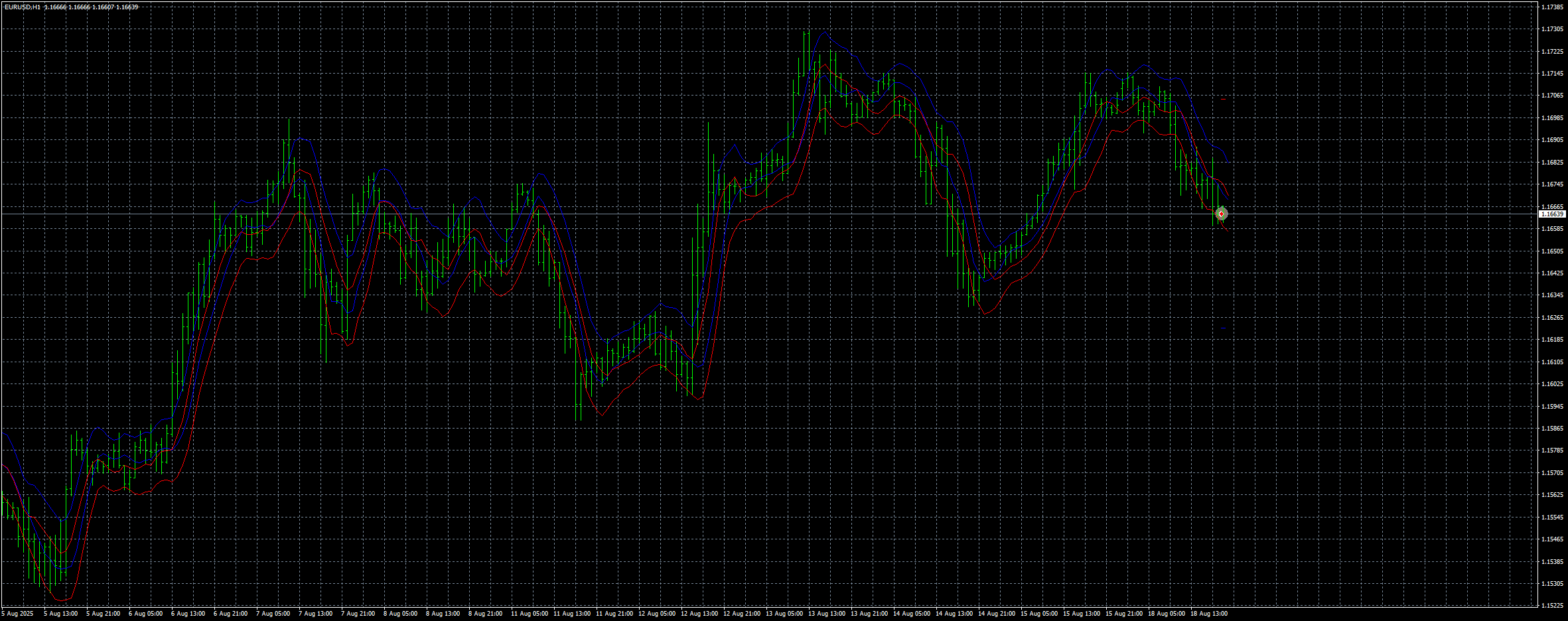The height and width of the screenshot is (621, 1568).
Task: Click the 1.16905 price scale label
Action: point(1553,140)
